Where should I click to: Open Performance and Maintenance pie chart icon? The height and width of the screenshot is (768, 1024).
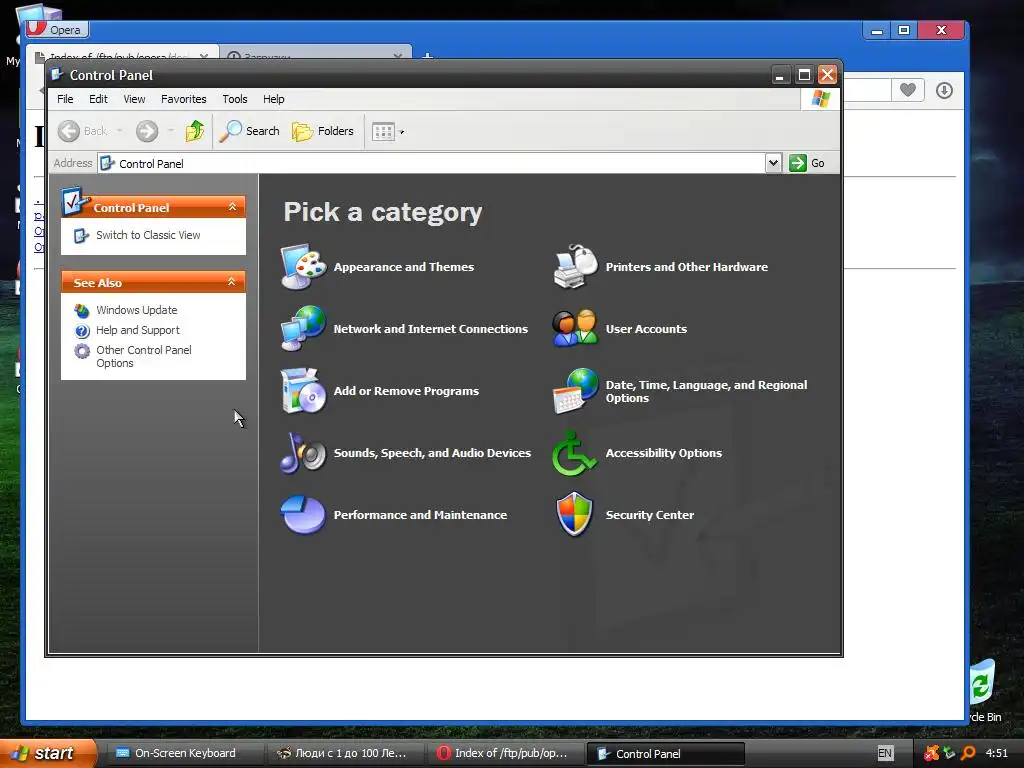304,515
